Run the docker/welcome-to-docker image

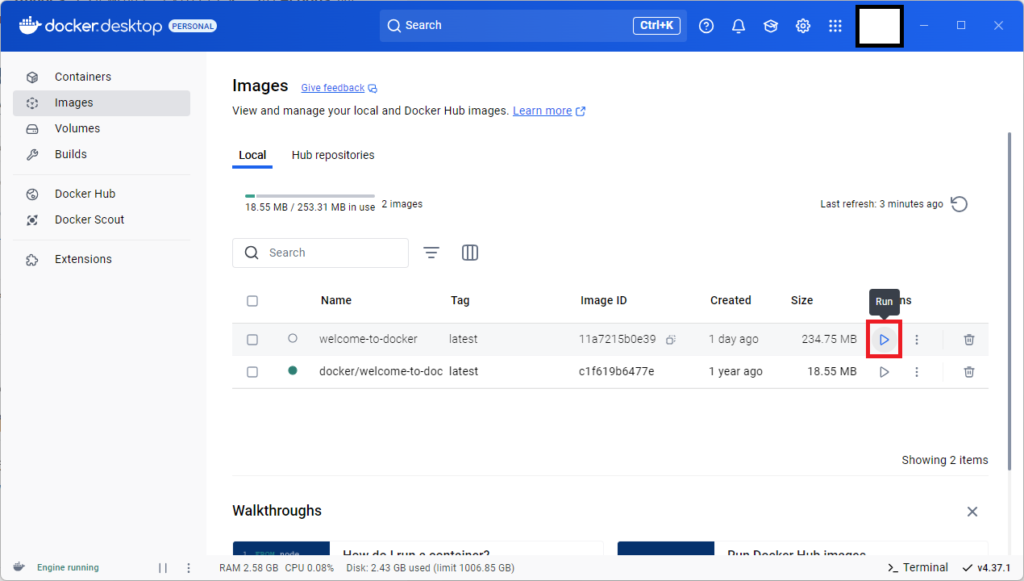click(884, 371)
